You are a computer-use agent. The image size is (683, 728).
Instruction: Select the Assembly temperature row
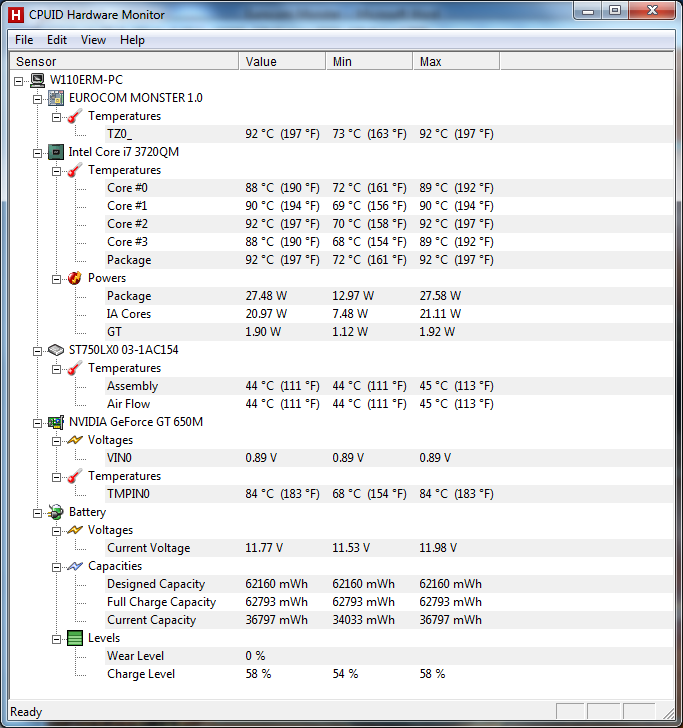click(x=389, y=386)
